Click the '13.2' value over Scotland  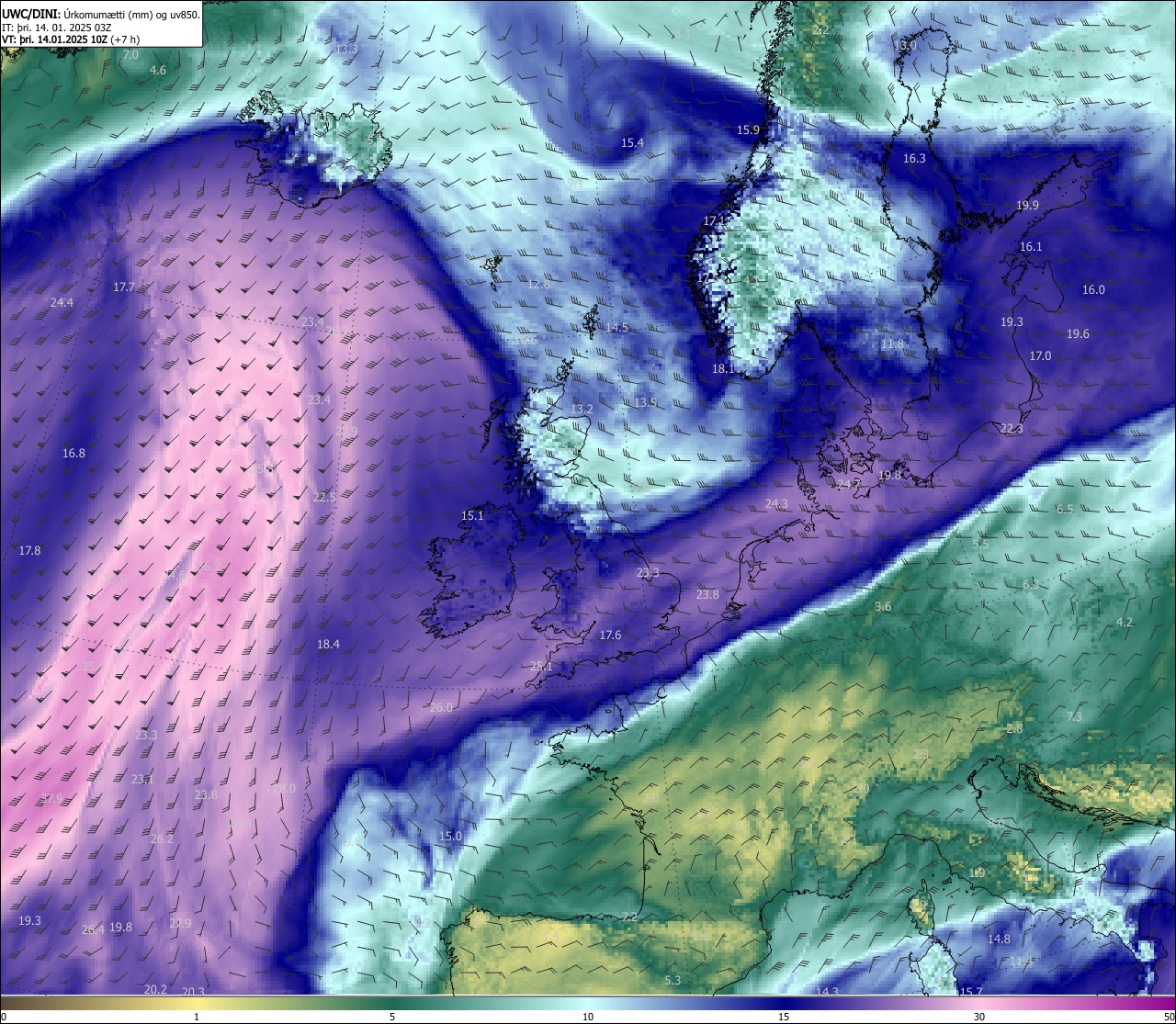582,409
